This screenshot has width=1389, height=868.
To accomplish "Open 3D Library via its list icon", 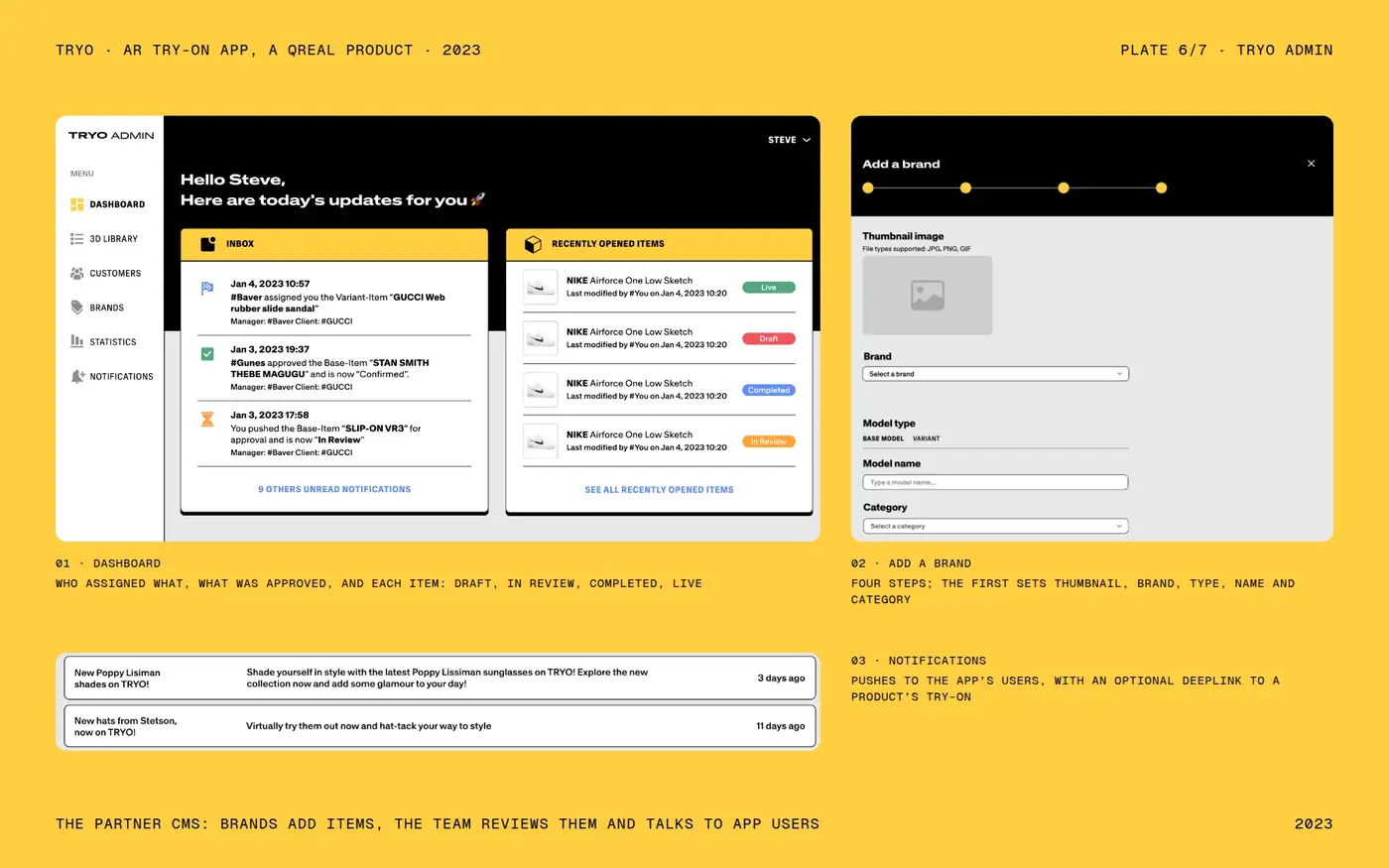I will coord(77,239).
